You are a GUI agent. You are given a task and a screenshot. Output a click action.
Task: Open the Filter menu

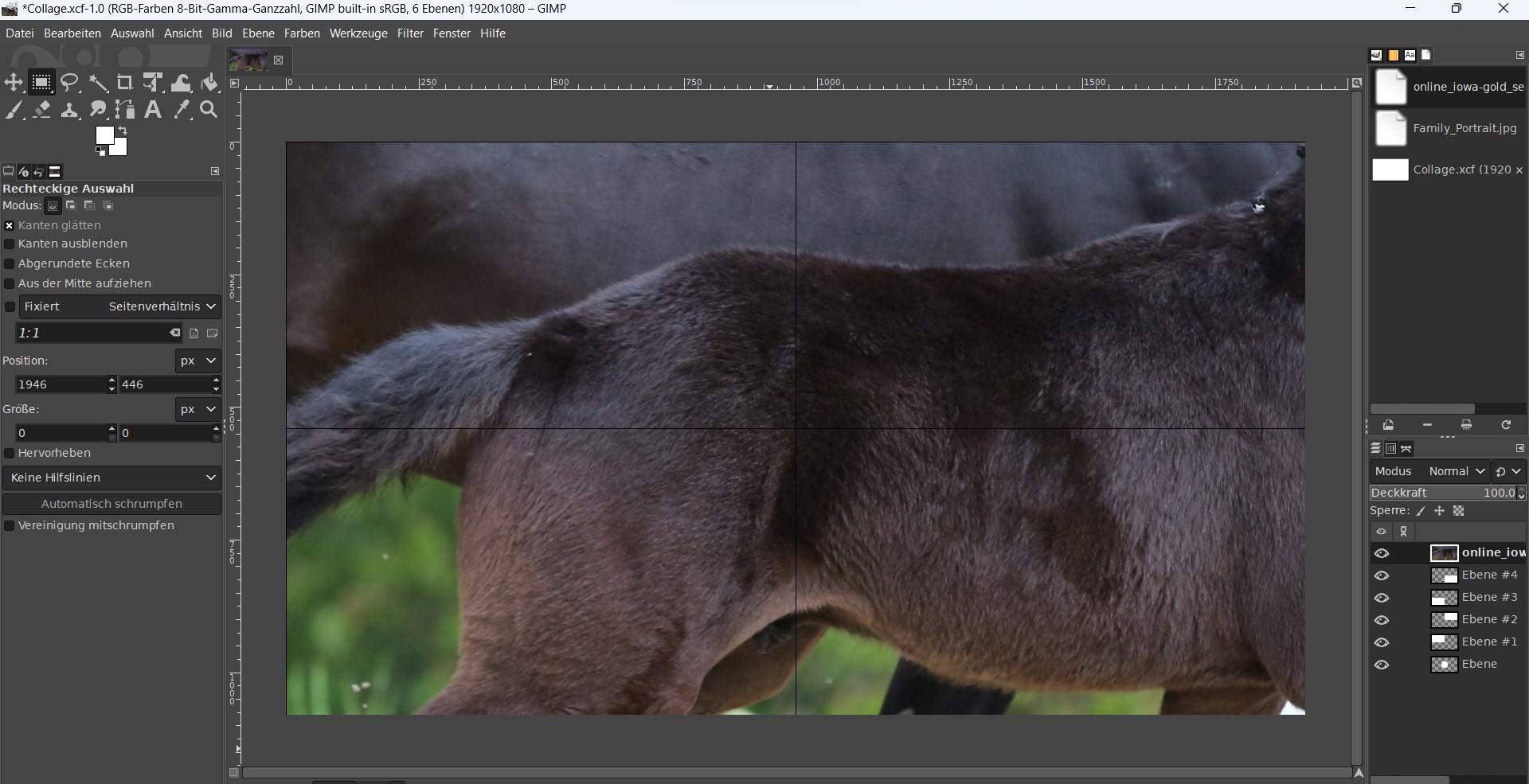click(x=409, y=33)
